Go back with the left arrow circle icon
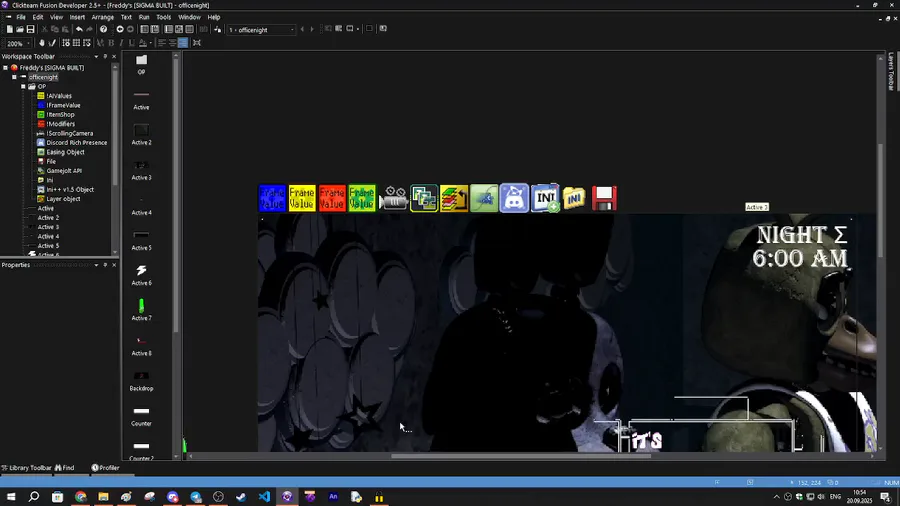This screenshot has width=900, height=506. (120, 29)
